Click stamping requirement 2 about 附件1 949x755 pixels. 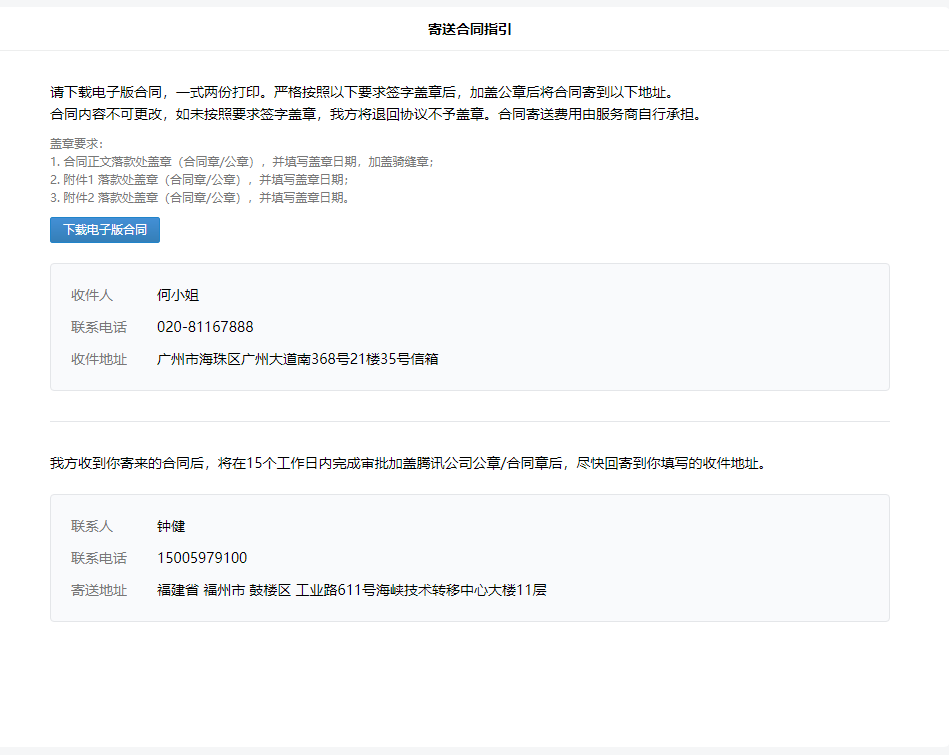[199, 179]
